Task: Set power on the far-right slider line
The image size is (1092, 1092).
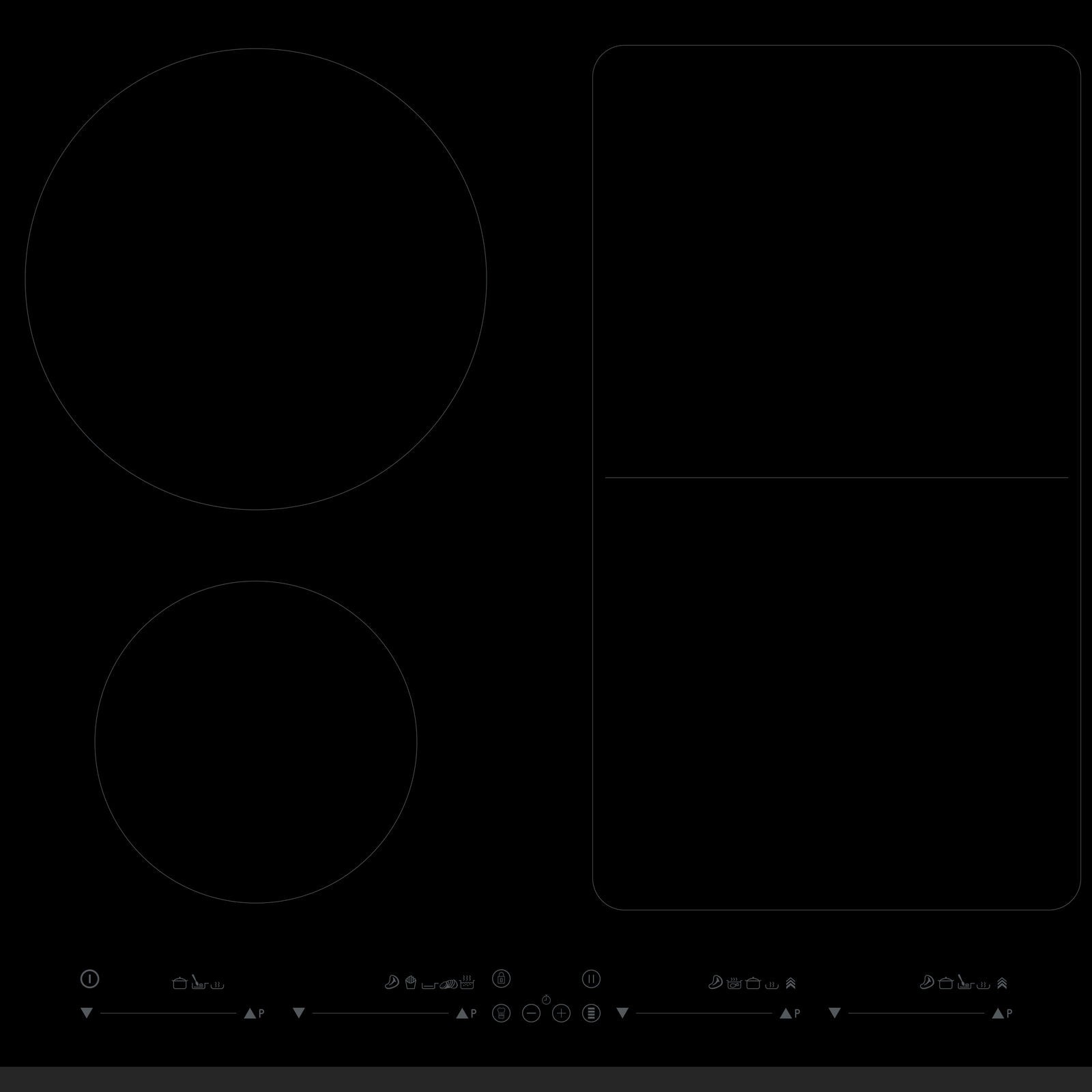Action: [916, 1014]
